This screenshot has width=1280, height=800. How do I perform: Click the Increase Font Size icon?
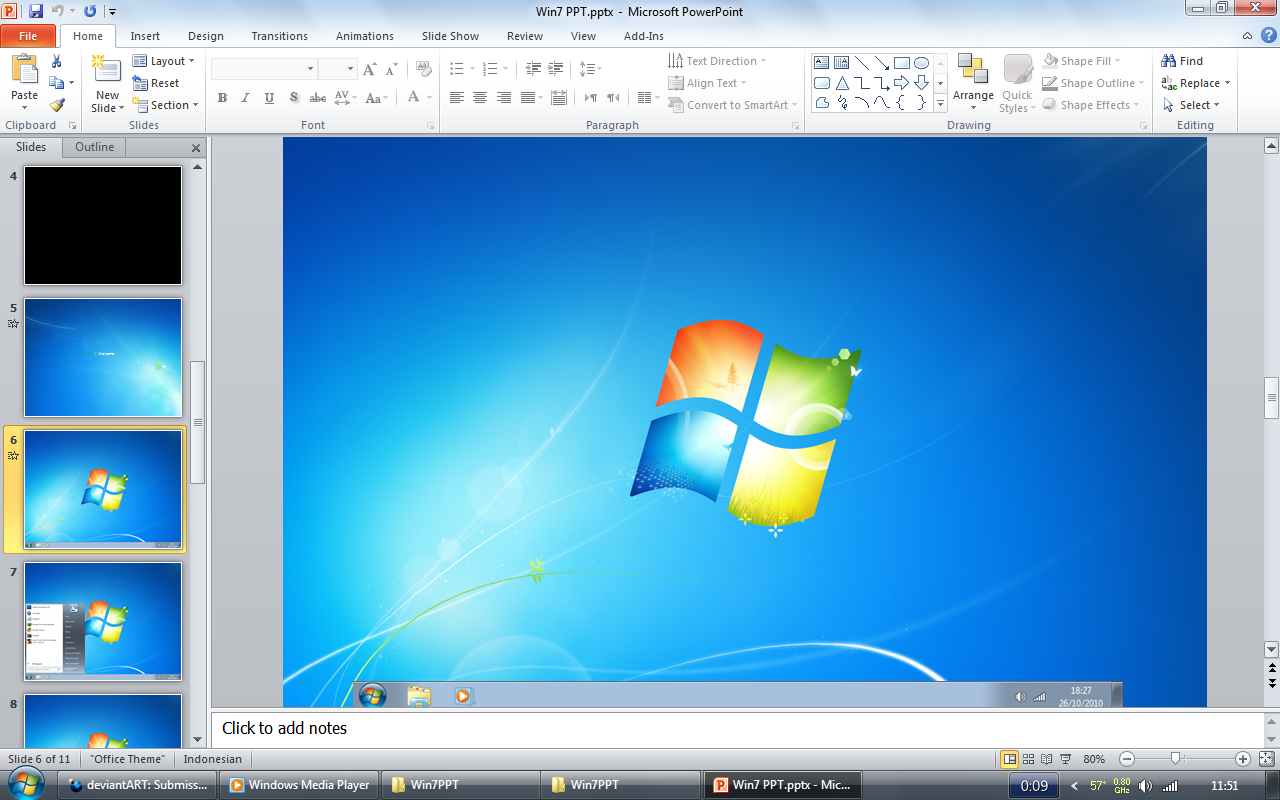pos(370,69)
